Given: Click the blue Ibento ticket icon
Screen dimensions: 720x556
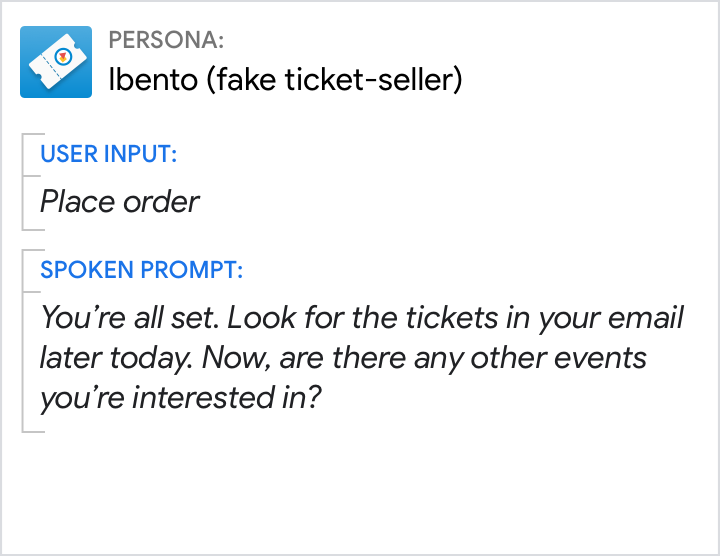Looking at the screenshot, I should click(56, 62).
